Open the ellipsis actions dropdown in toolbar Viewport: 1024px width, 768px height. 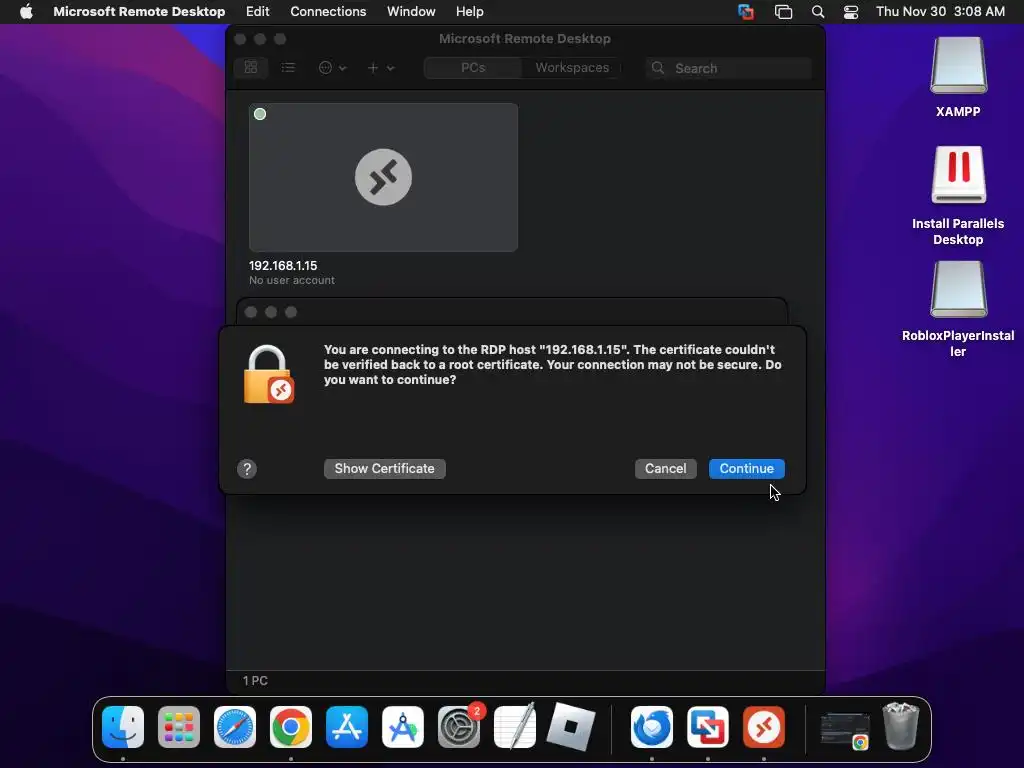pos(332,67)
